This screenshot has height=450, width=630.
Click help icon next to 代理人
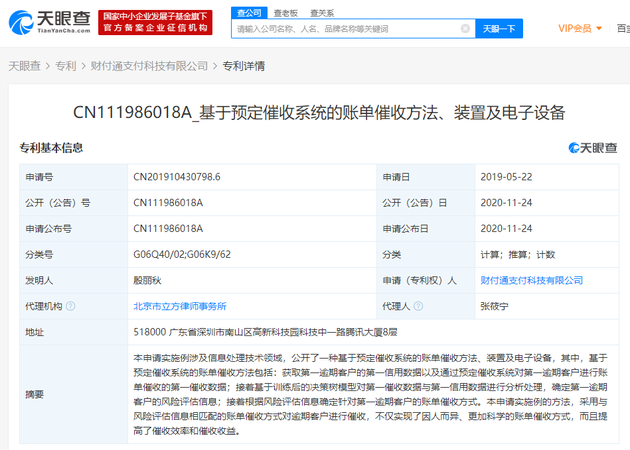(418, 306)
